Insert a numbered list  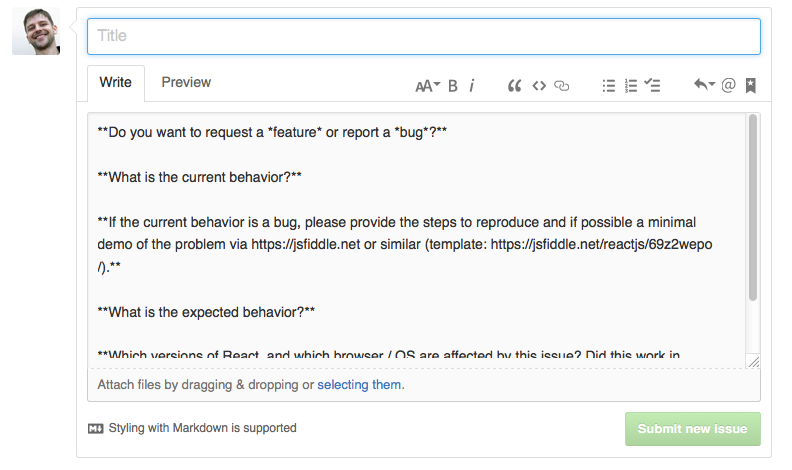pyautogui.click(x=631, y=86)
